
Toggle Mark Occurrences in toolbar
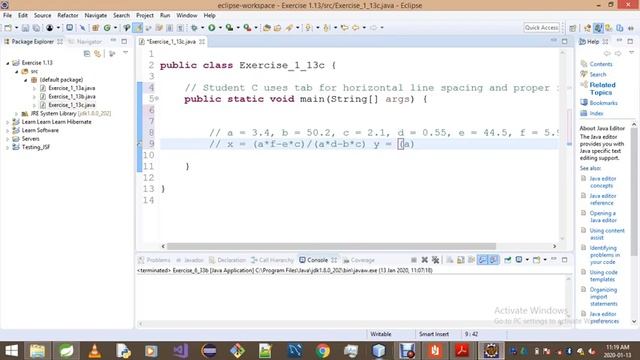138,28
